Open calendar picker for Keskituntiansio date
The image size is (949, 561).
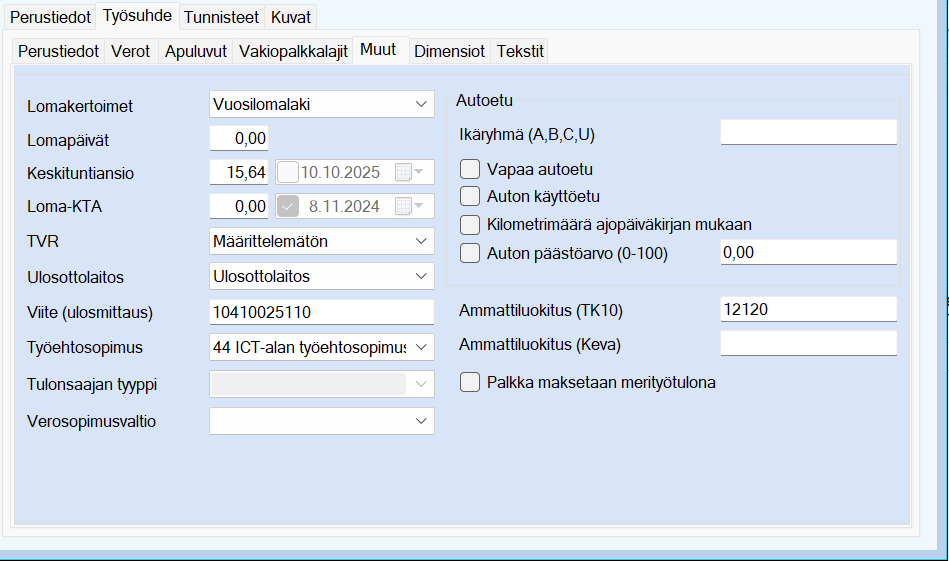[x=408, y=173]
